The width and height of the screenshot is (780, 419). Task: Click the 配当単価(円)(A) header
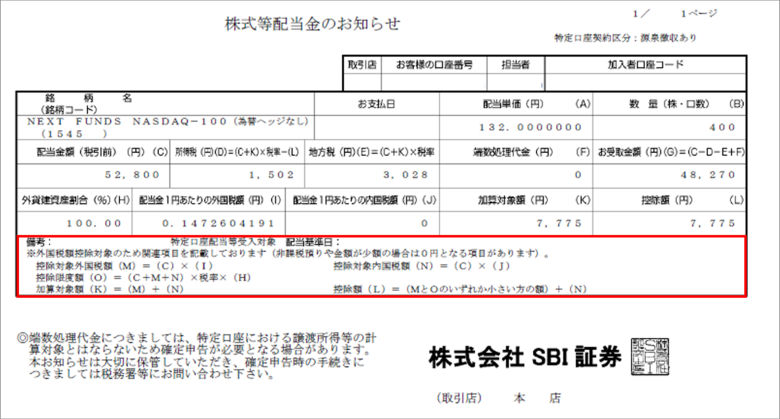click(516, 104)
